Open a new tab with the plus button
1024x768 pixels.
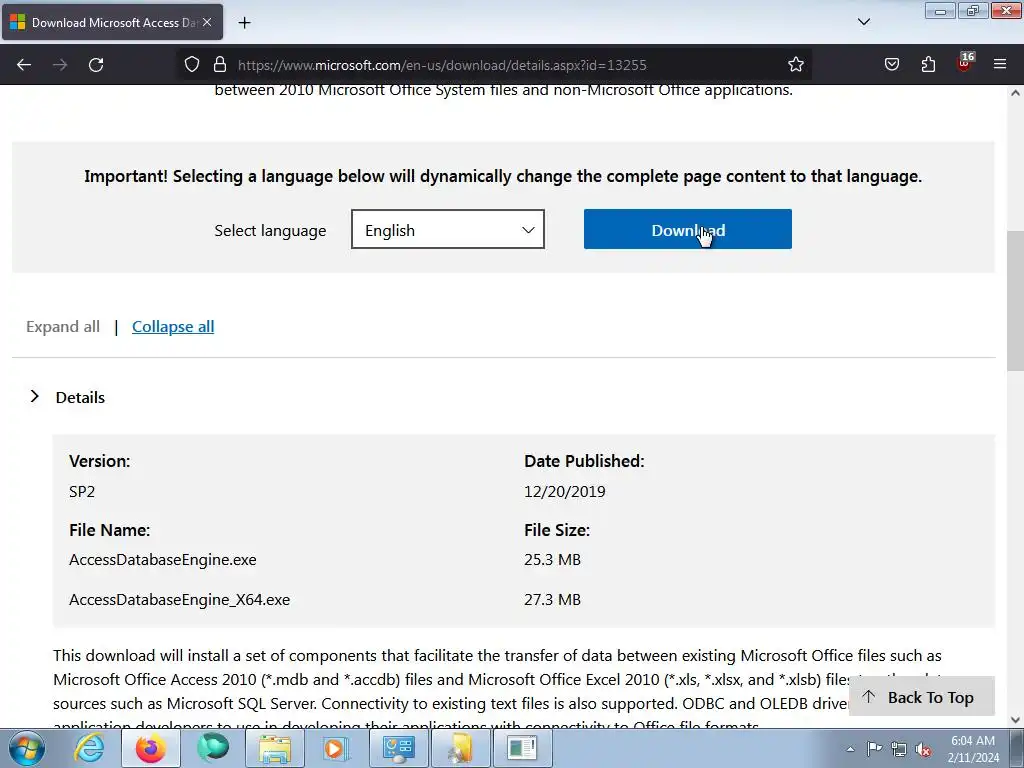click(244, 23)
